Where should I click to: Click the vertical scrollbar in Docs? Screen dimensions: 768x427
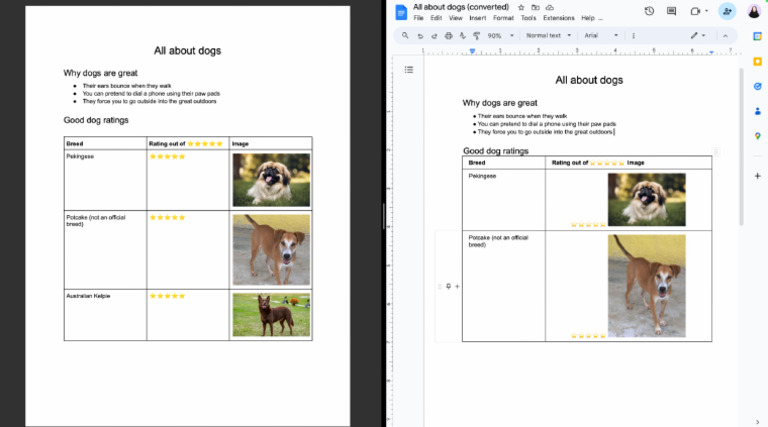tap(741, 147)
